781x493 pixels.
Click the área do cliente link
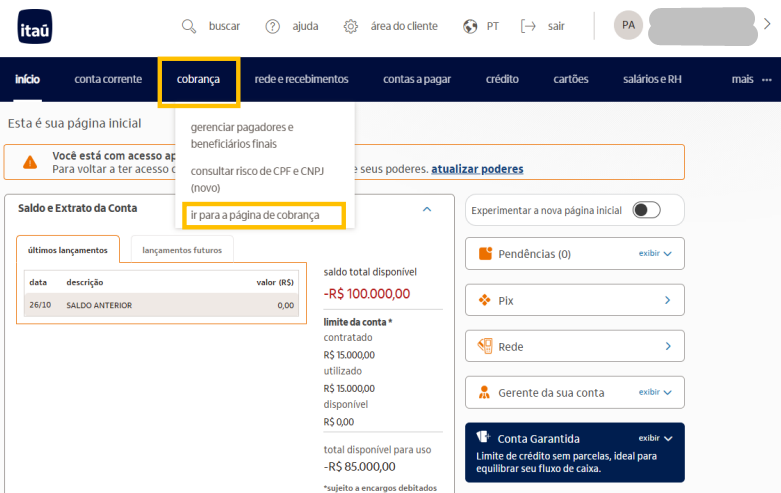pos(404,26)
